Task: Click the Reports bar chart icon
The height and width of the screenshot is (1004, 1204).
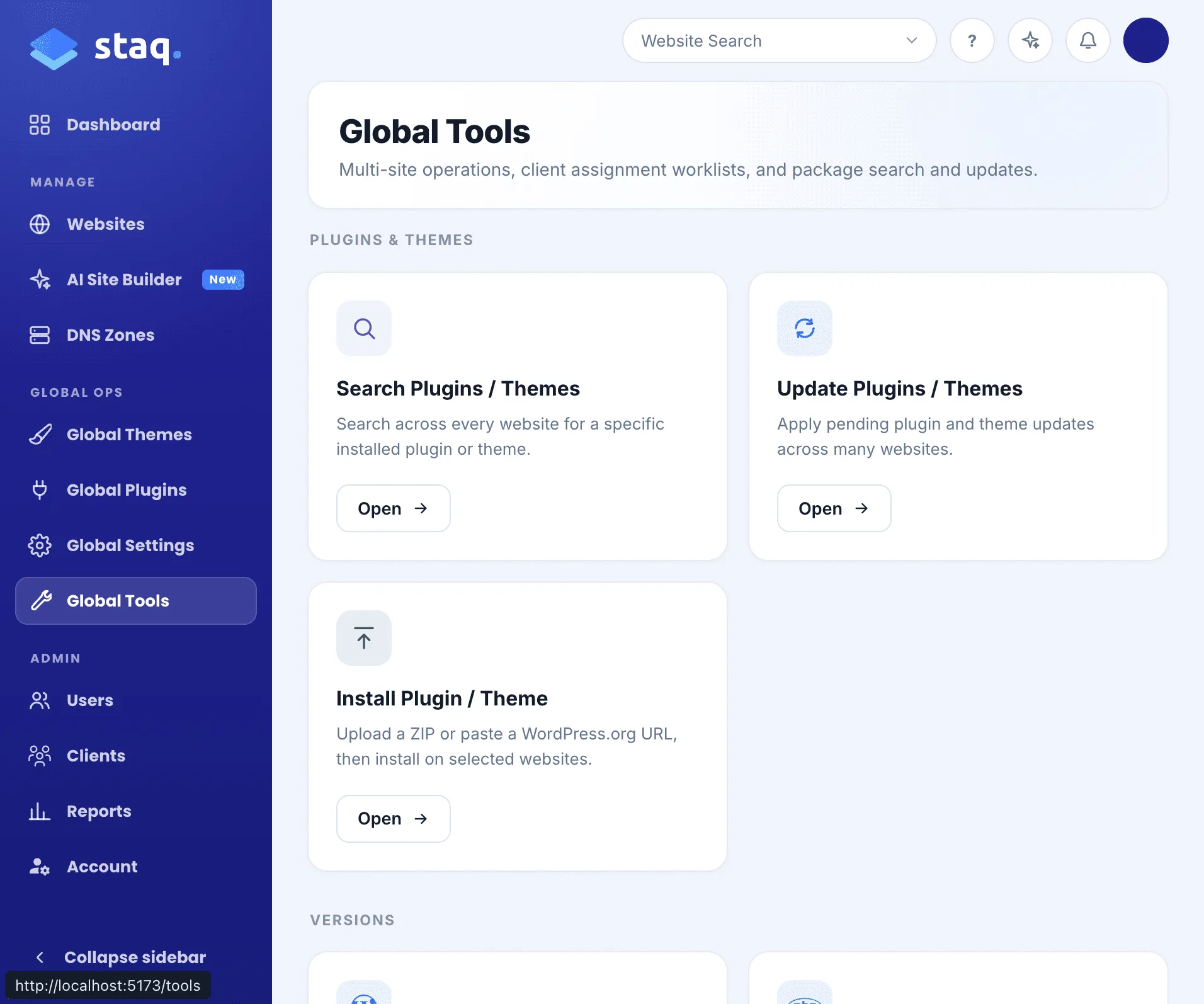Action: tap(40, 811)
